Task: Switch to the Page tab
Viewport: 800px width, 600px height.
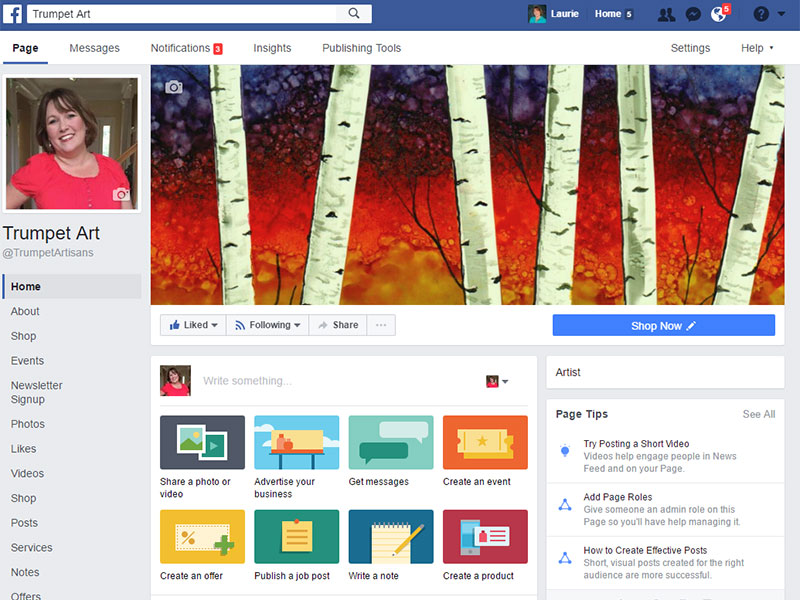Action: click(x=25, y=48)
